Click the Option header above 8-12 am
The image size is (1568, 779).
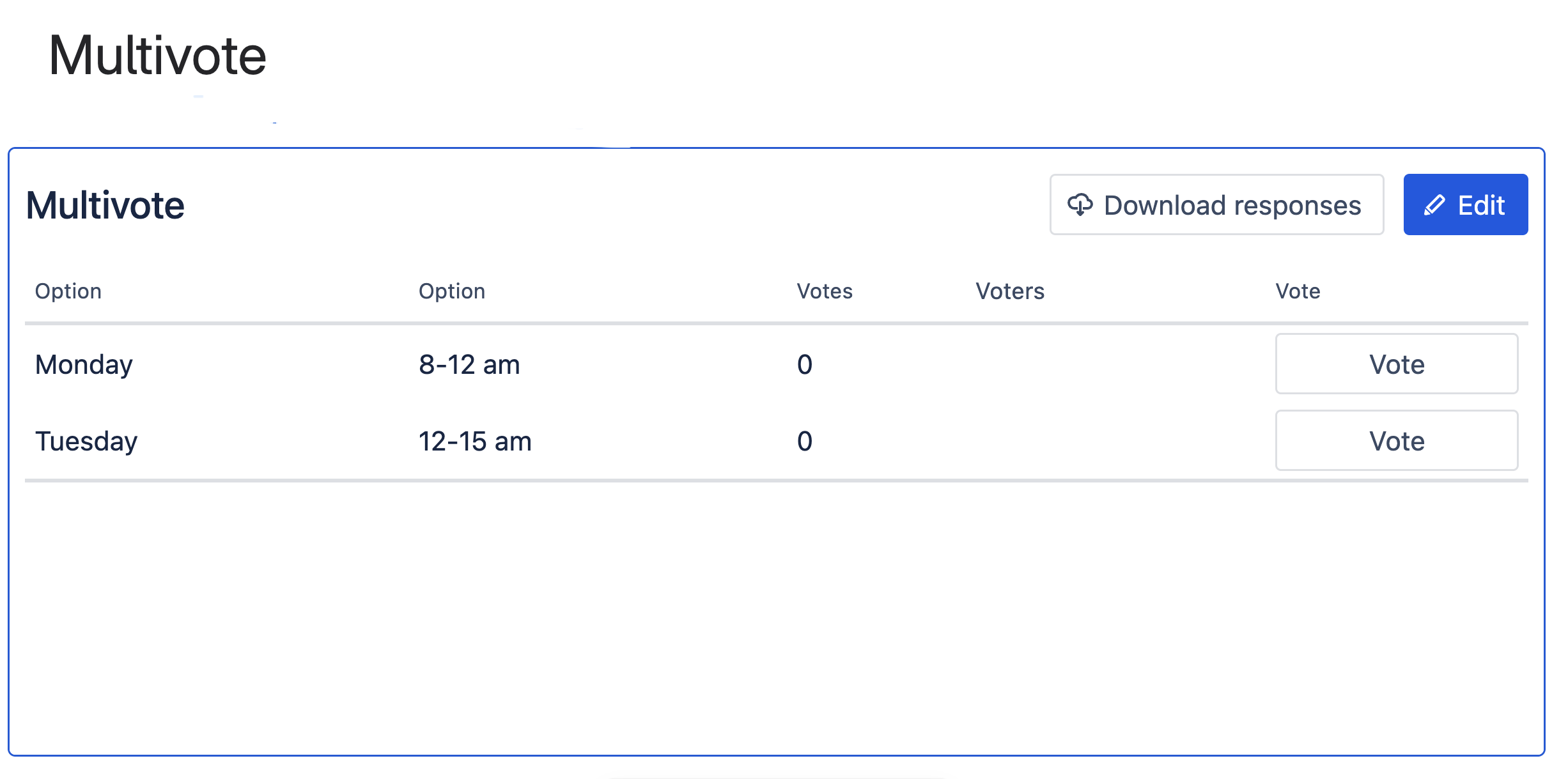click(x=452, y=291)
